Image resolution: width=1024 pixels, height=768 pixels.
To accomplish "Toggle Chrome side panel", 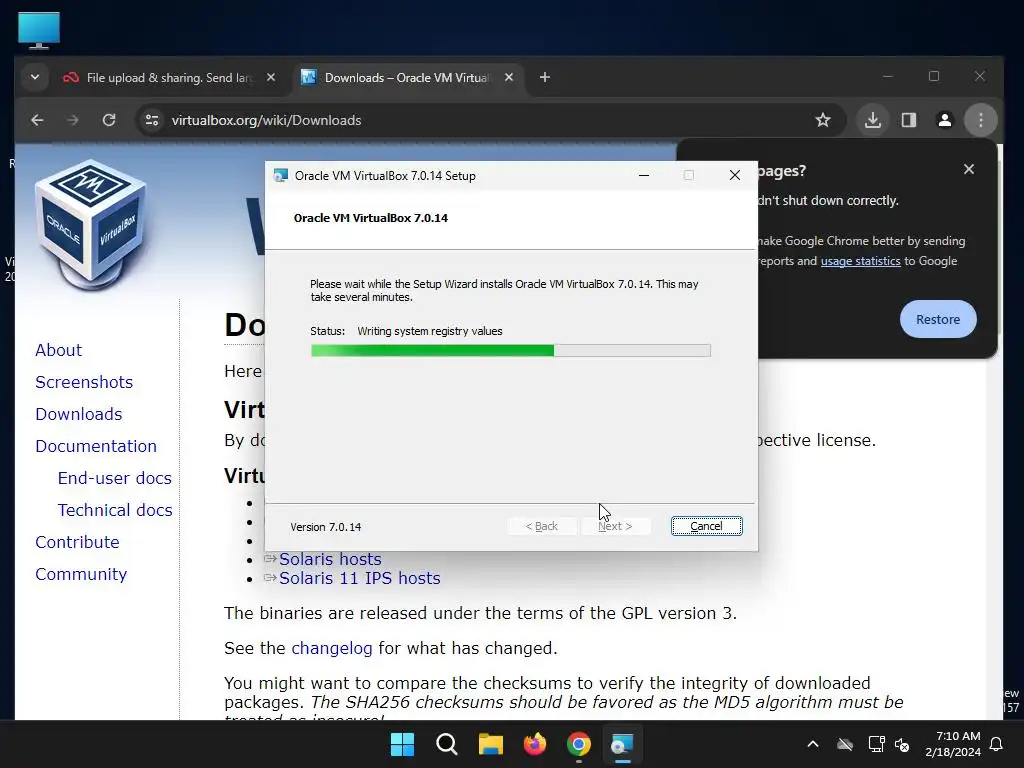I will 908,120.
